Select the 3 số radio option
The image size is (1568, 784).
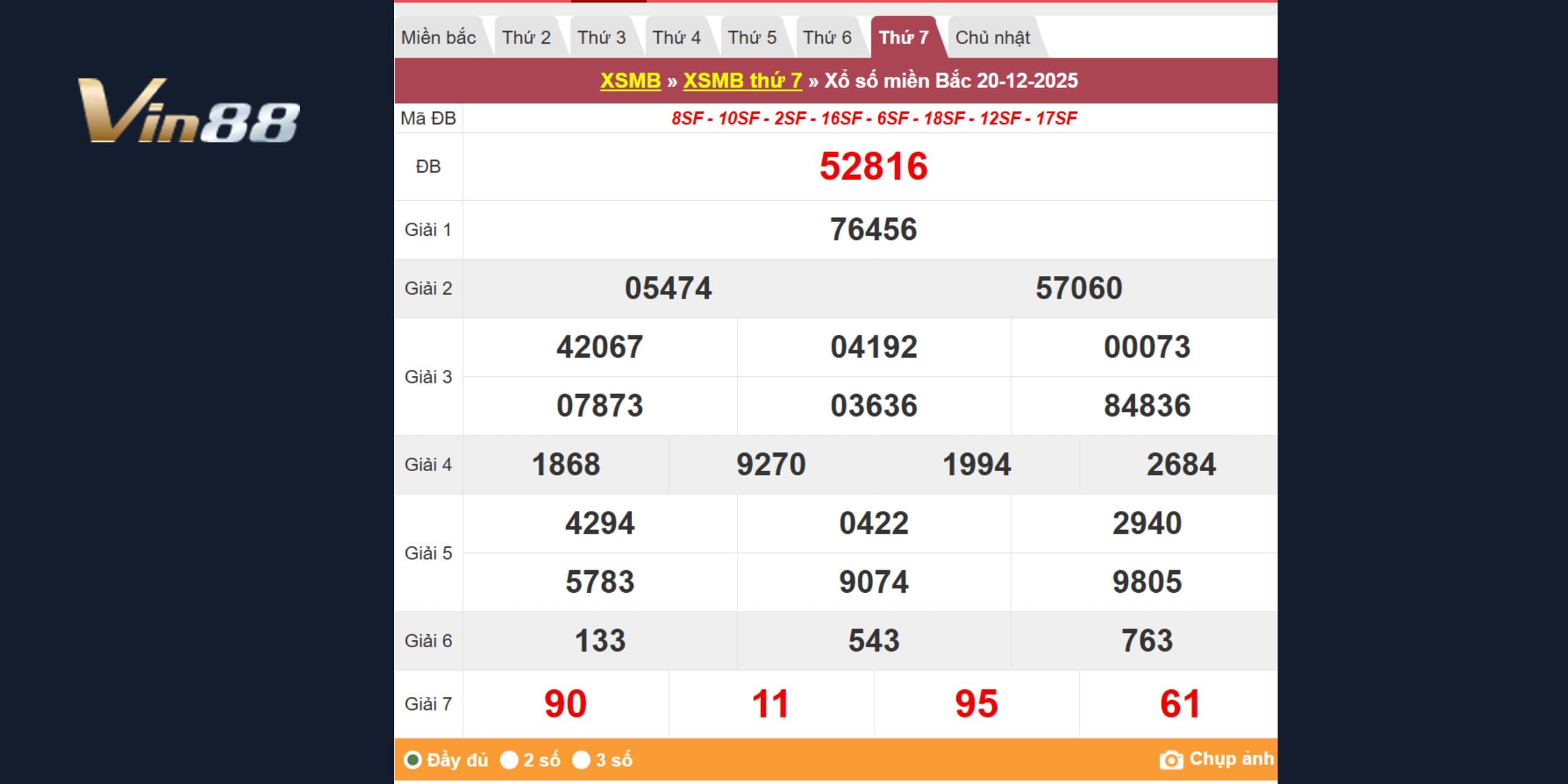(x=581, y=760)
